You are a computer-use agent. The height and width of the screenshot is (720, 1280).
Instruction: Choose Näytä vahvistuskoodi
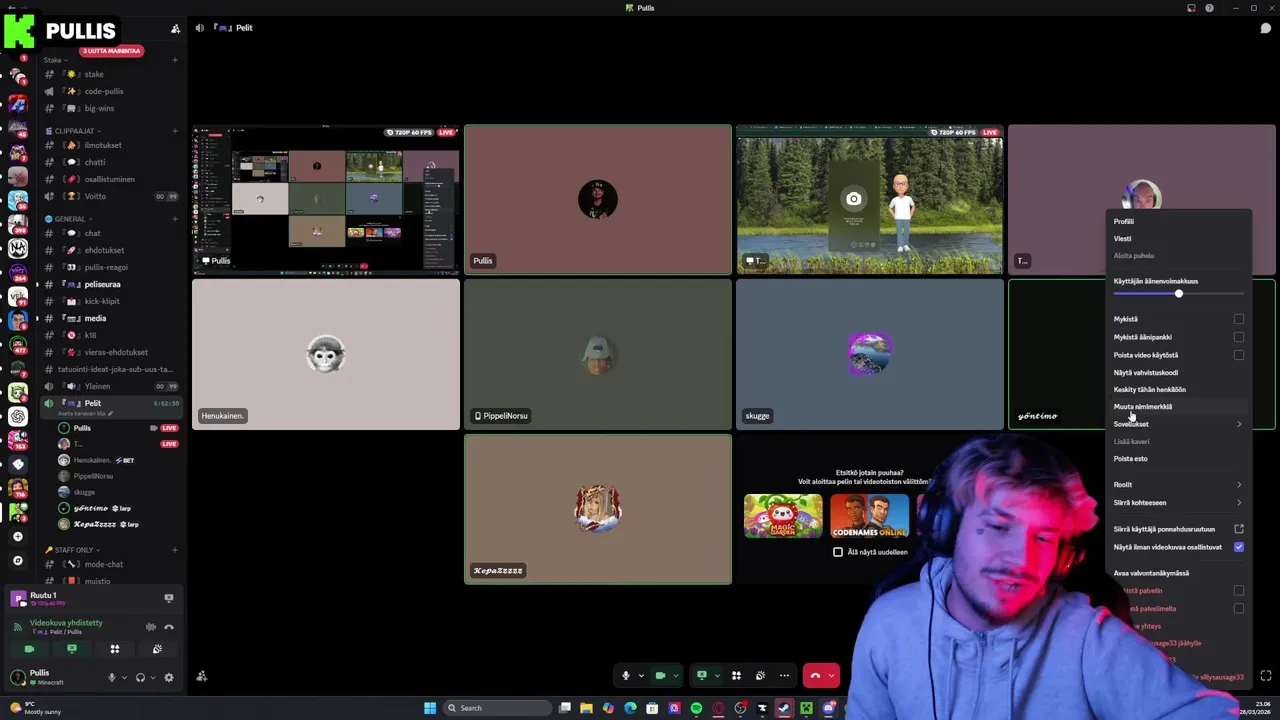(1178, 373)
